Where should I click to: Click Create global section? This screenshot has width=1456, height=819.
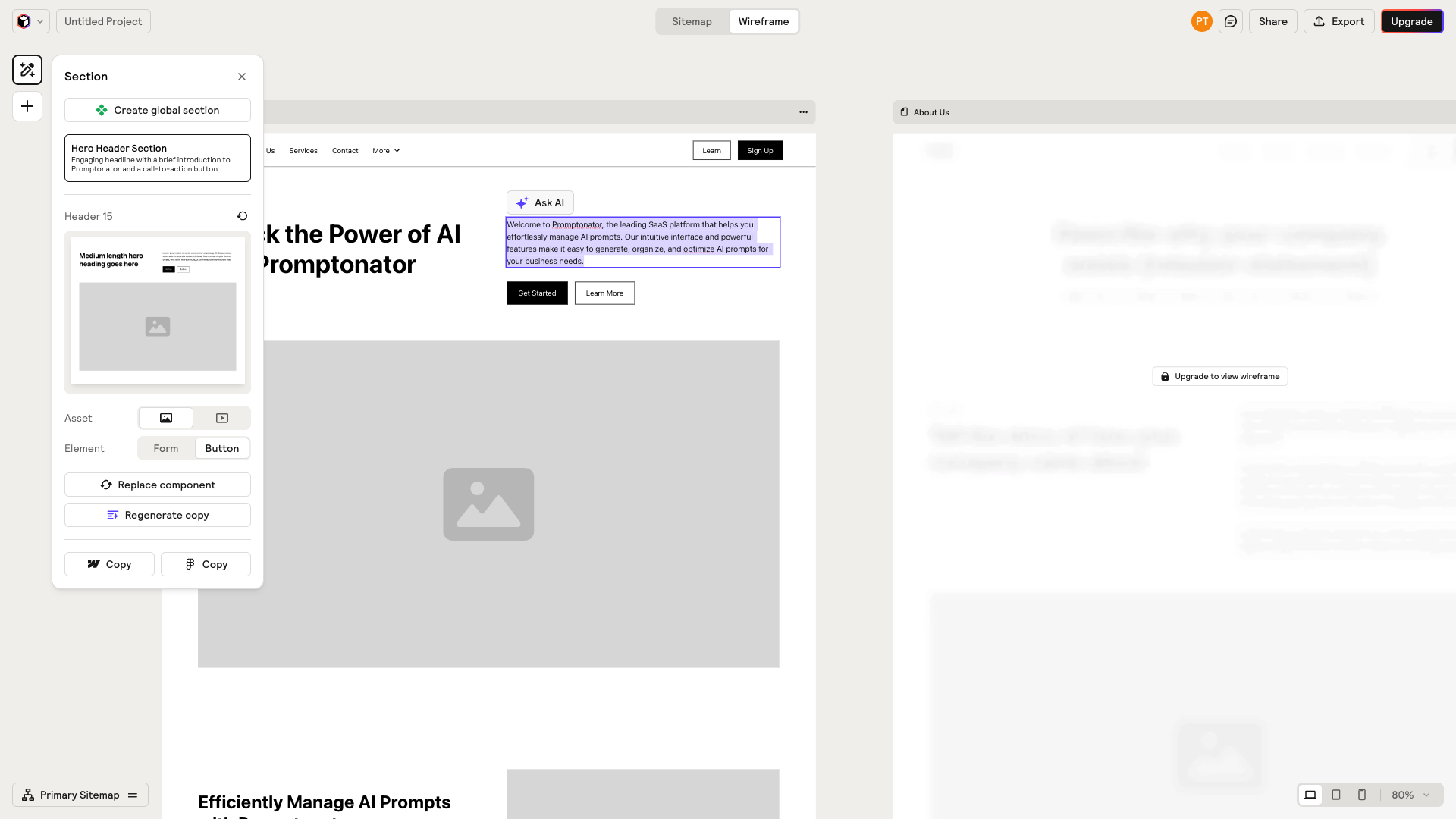[x=157, y=110]
